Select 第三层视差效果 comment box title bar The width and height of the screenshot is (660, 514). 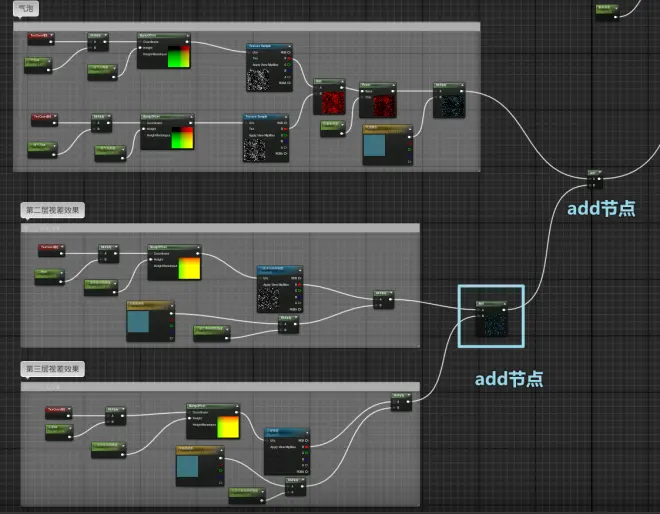[x=220, y=387]
